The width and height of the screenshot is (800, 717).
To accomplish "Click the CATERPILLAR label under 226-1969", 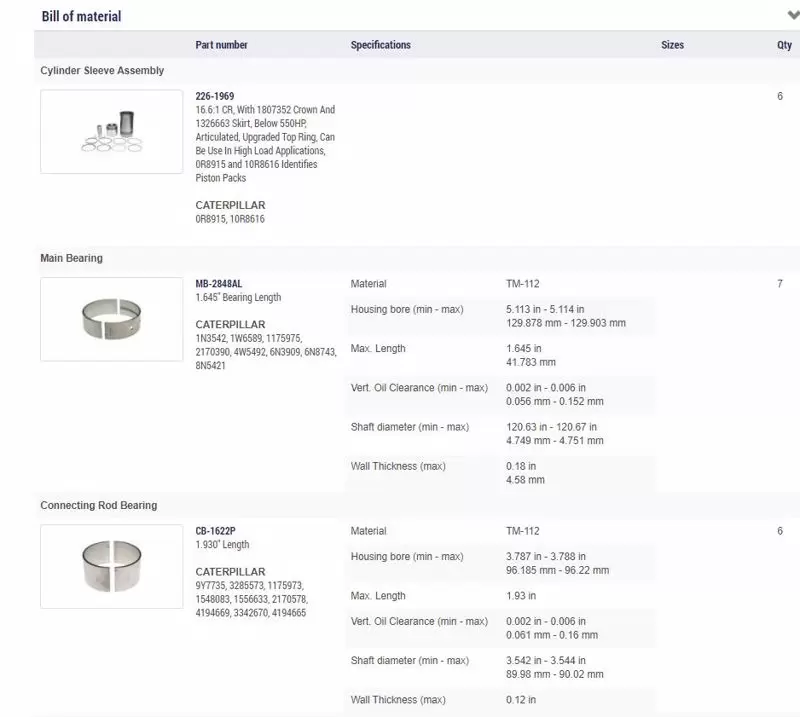I will pos(231,205).
